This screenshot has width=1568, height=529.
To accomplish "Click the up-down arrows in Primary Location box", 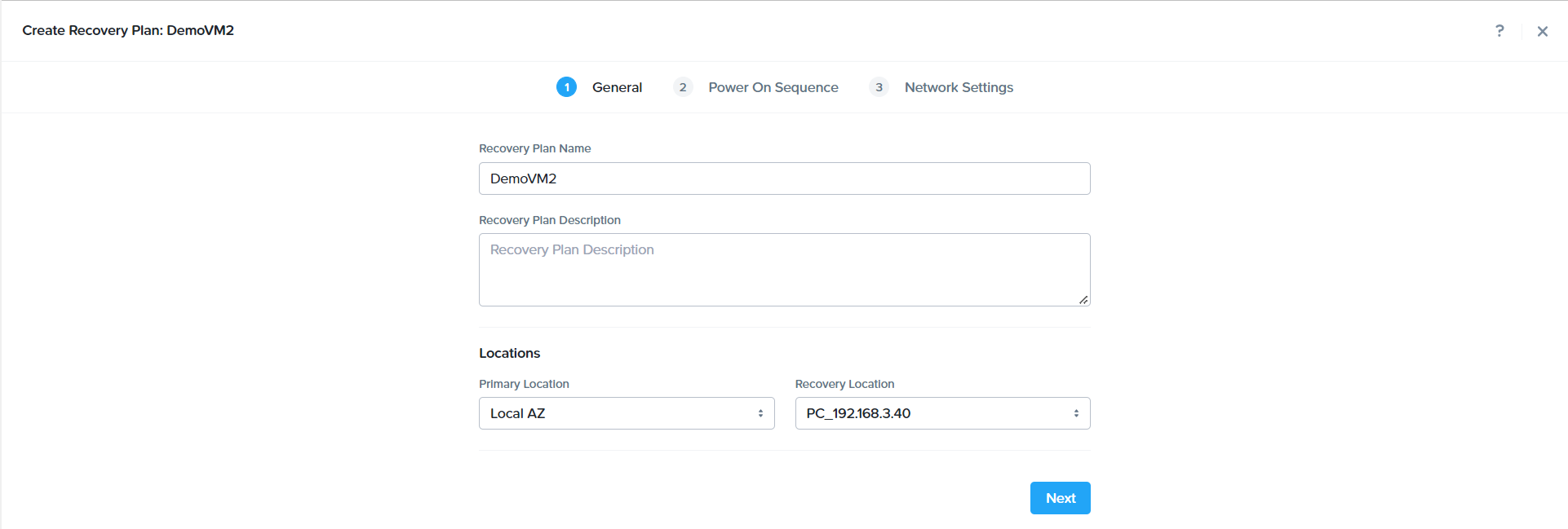I will [x=760, y=413].
